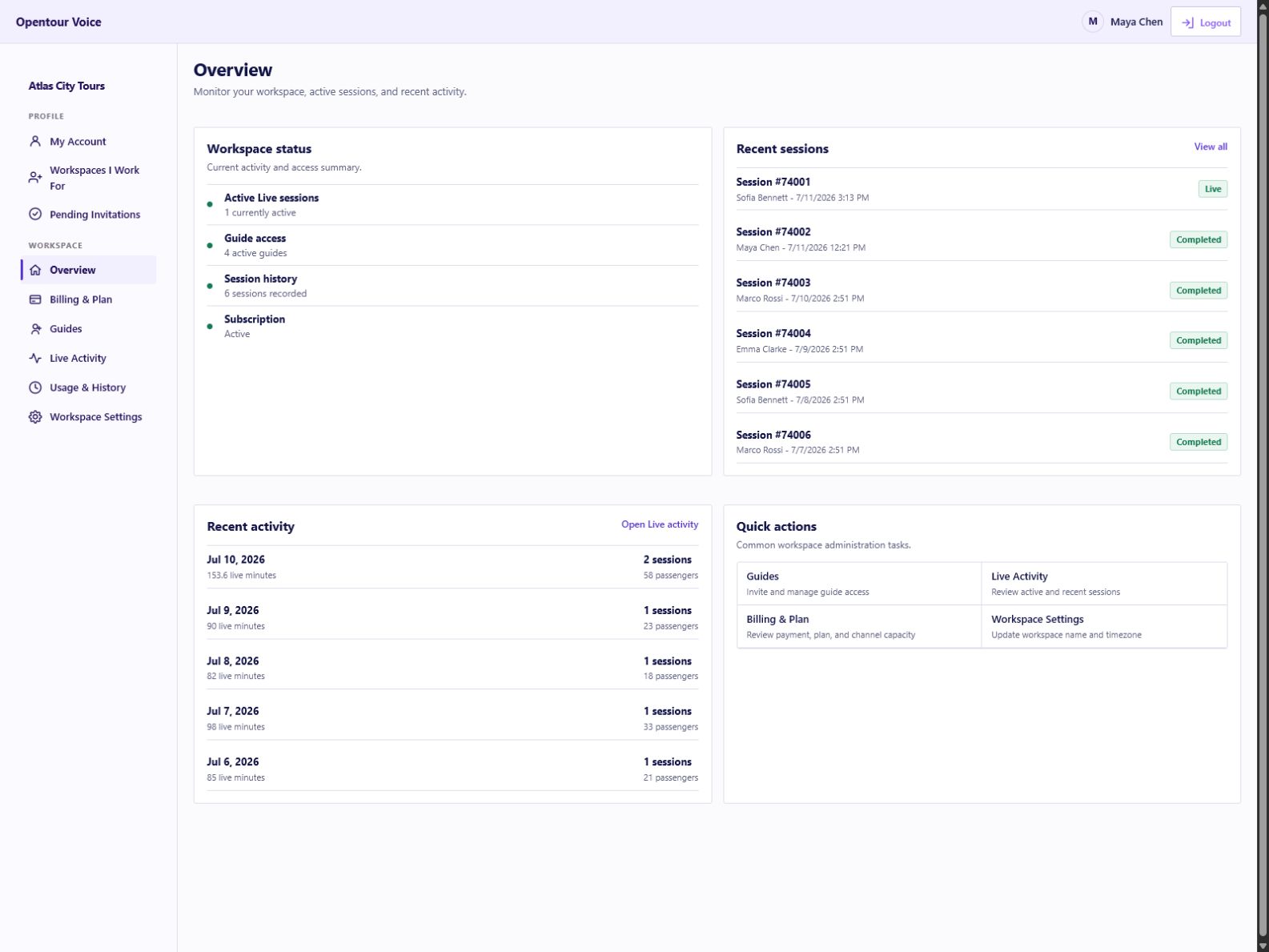Go to Pending Invitations page
Image resolution: width=1269 pixels, height=952 pixels.
click(89, 215)
